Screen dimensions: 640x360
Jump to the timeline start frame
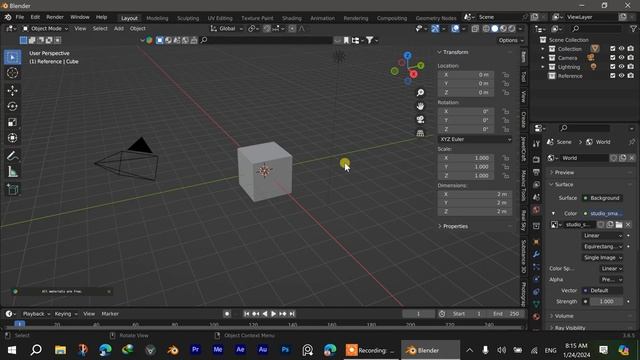247,314
